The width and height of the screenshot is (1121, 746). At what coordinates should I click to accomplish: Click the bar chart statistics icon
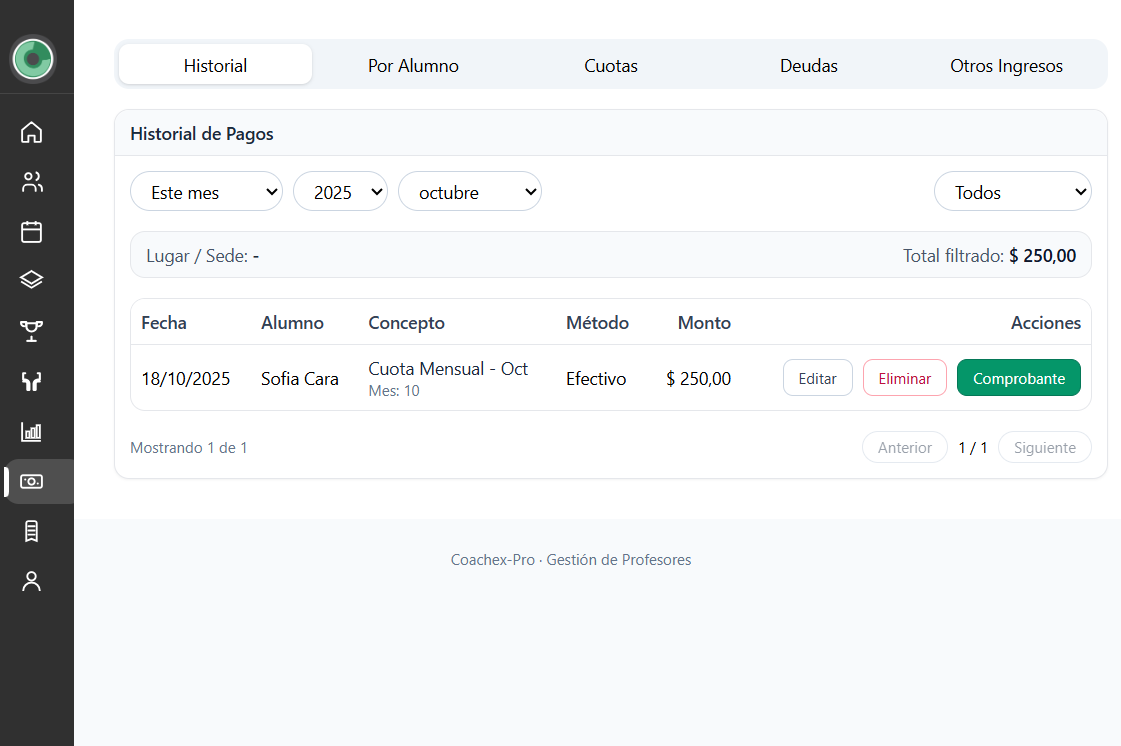click(x=32, y=432)
